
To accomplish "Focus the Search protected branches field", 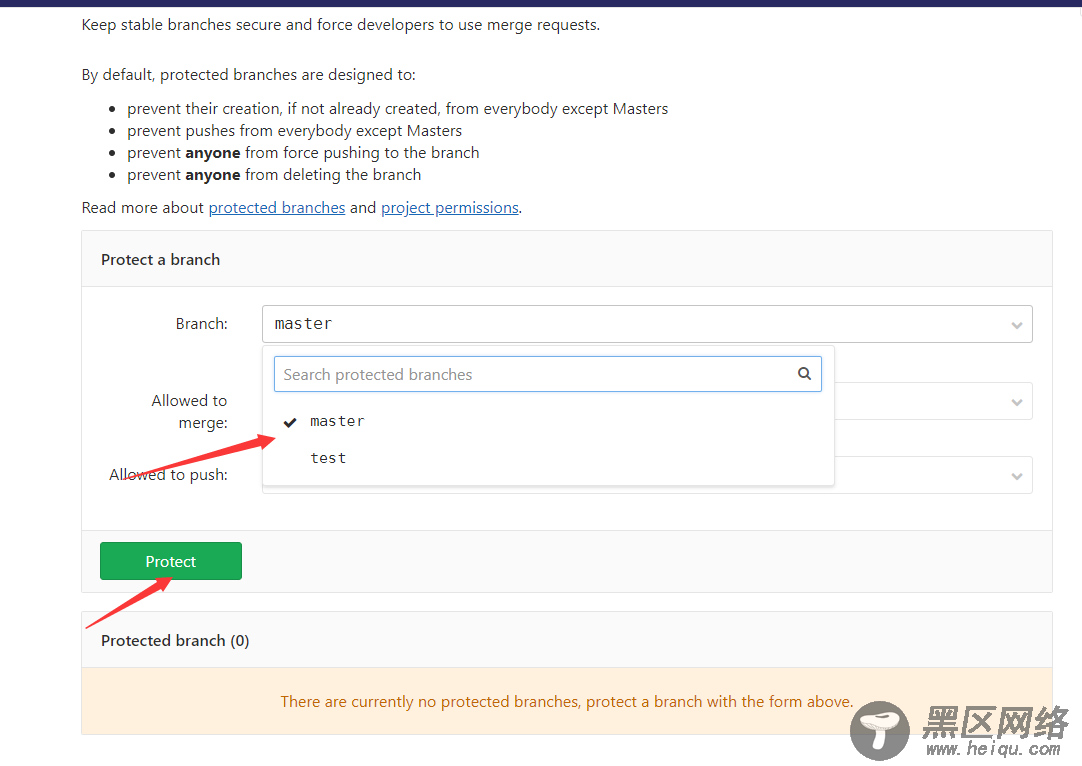I will (x=547, y=374).
